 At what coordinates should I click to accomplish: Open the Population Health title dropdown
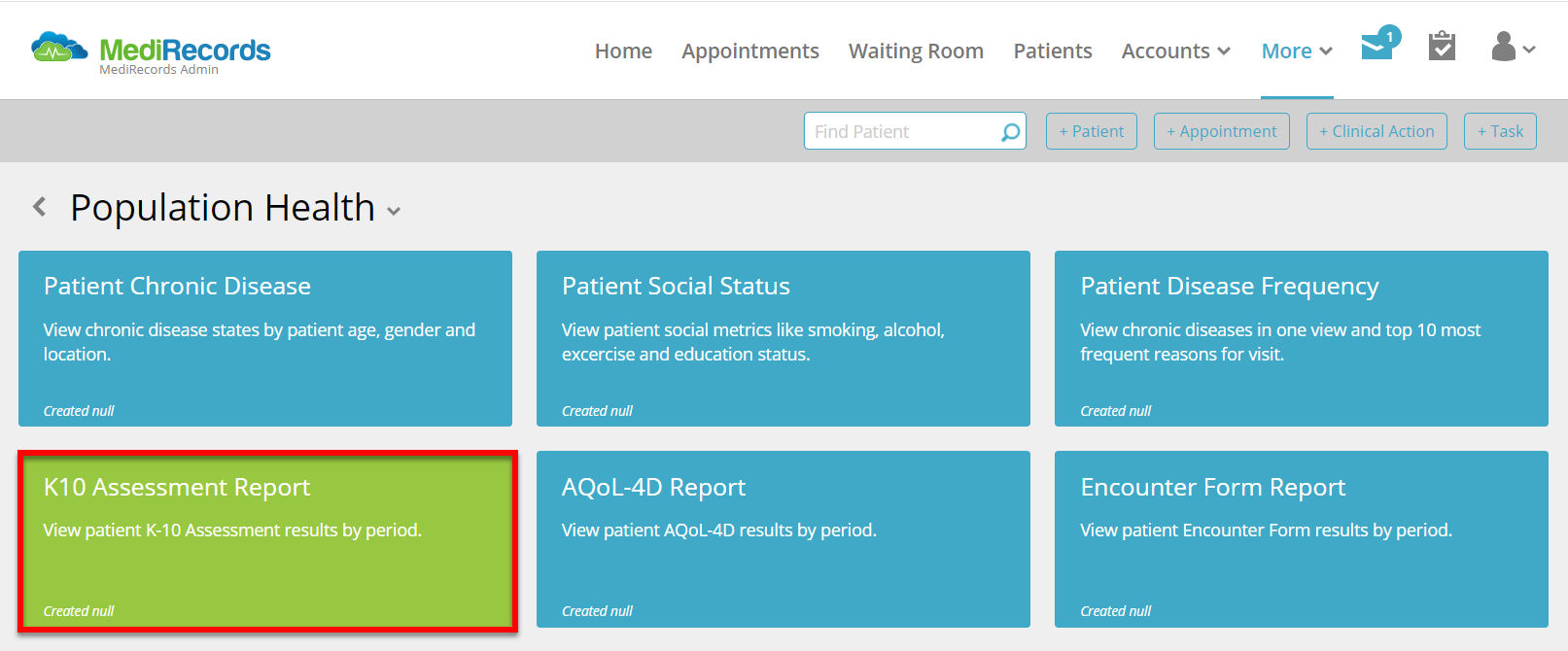pos(394,211)
